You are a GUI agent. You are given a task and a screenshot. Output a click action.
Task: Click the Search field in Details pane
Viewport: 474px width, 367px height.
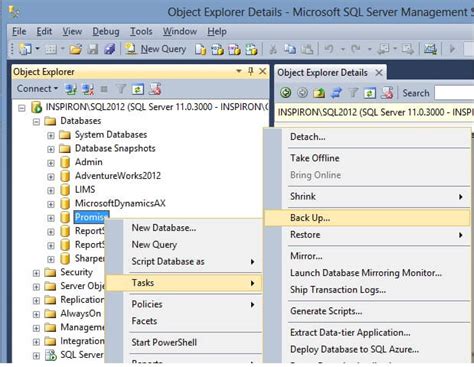454,93
